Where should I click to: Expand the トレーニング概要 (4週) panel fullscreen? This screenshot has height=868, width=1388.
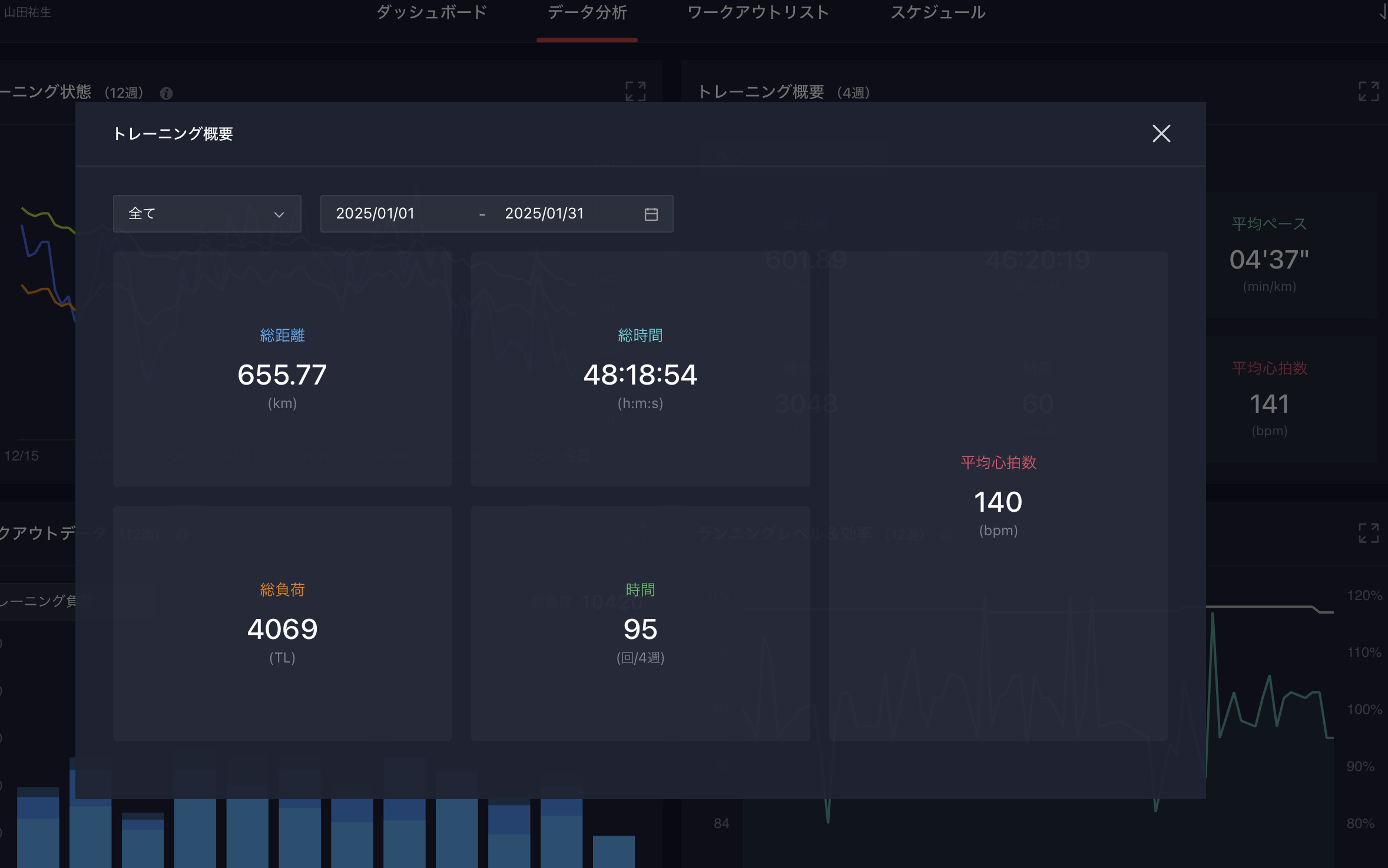click(x=1368, y=92)
